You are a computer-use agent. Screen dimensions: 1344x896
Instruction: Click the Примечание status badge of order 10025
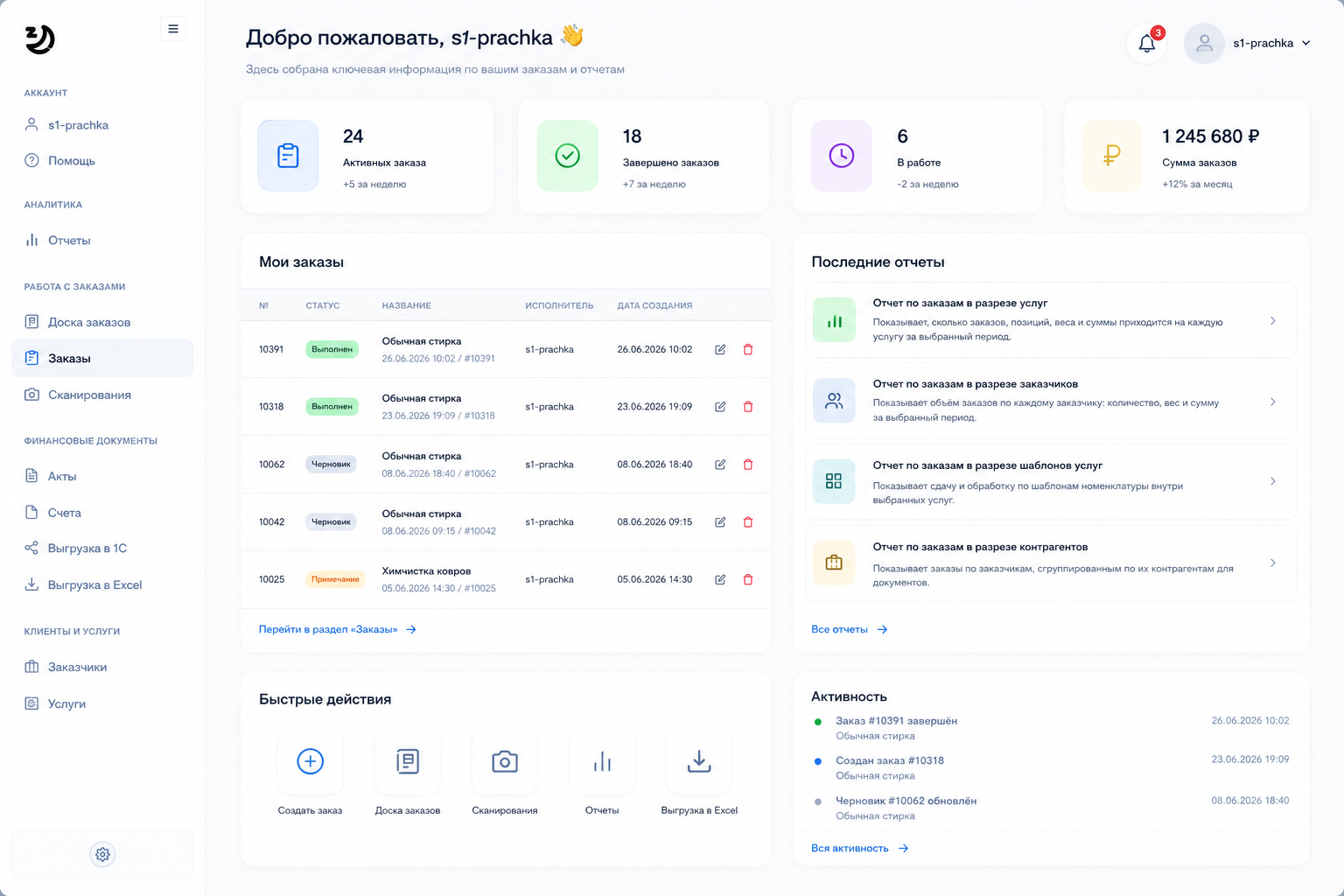335,579
